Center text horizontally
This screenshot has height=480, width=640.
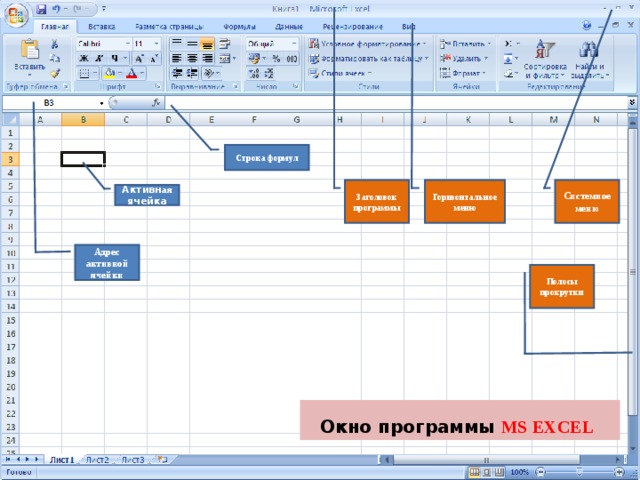pyautogui.click(x=192, y=58)
